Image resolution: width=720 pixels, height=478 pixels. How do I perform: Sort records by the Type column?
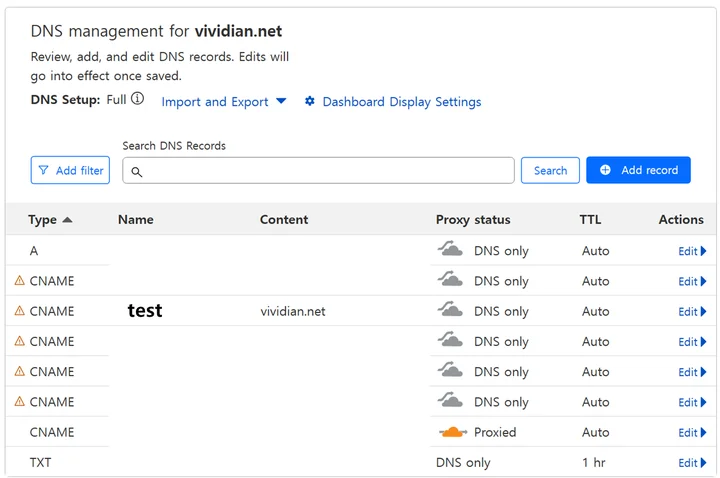click(50, 220)
